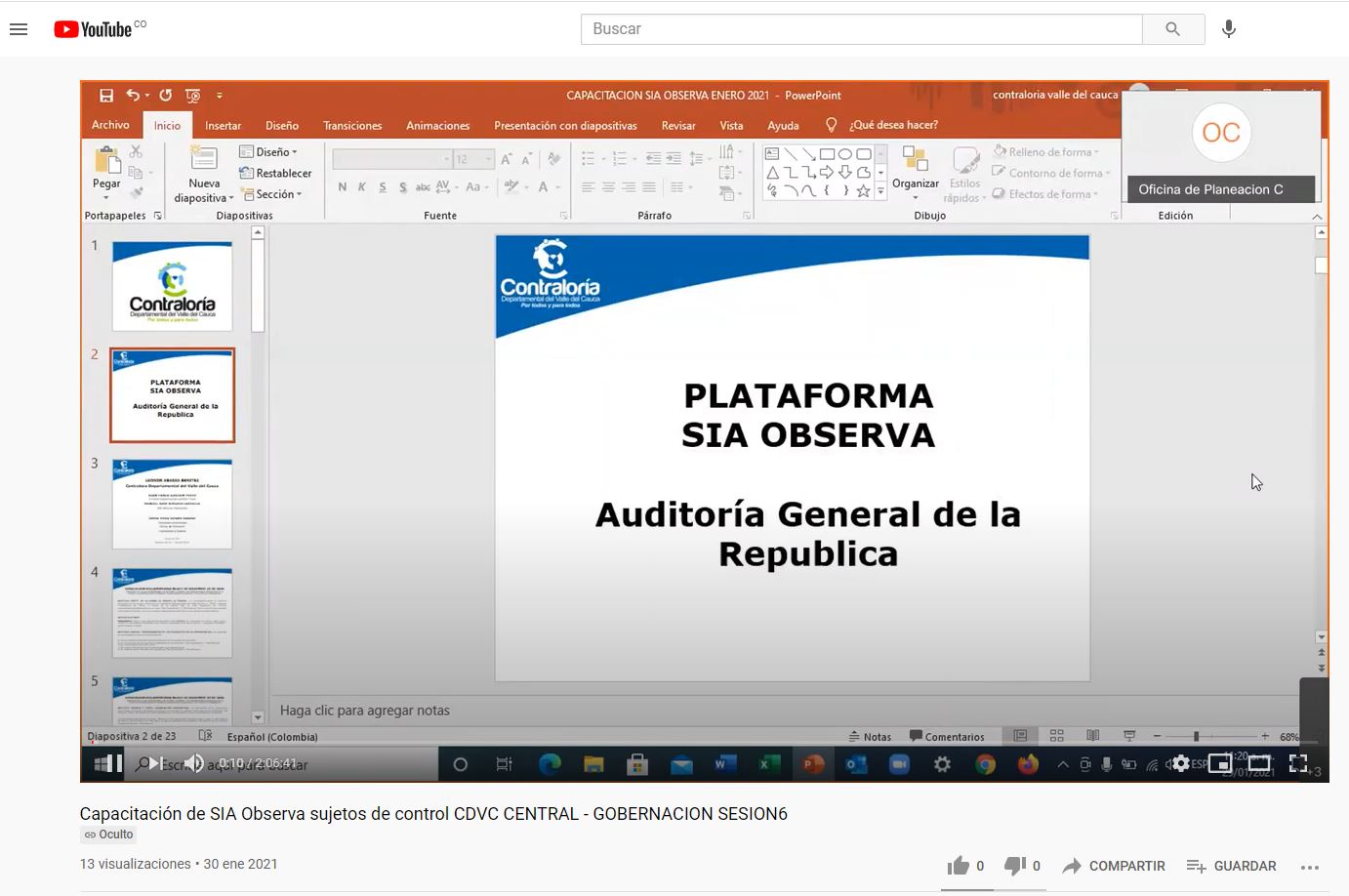
Task: Click the thumbs up like button
Action: click(961, 866)
